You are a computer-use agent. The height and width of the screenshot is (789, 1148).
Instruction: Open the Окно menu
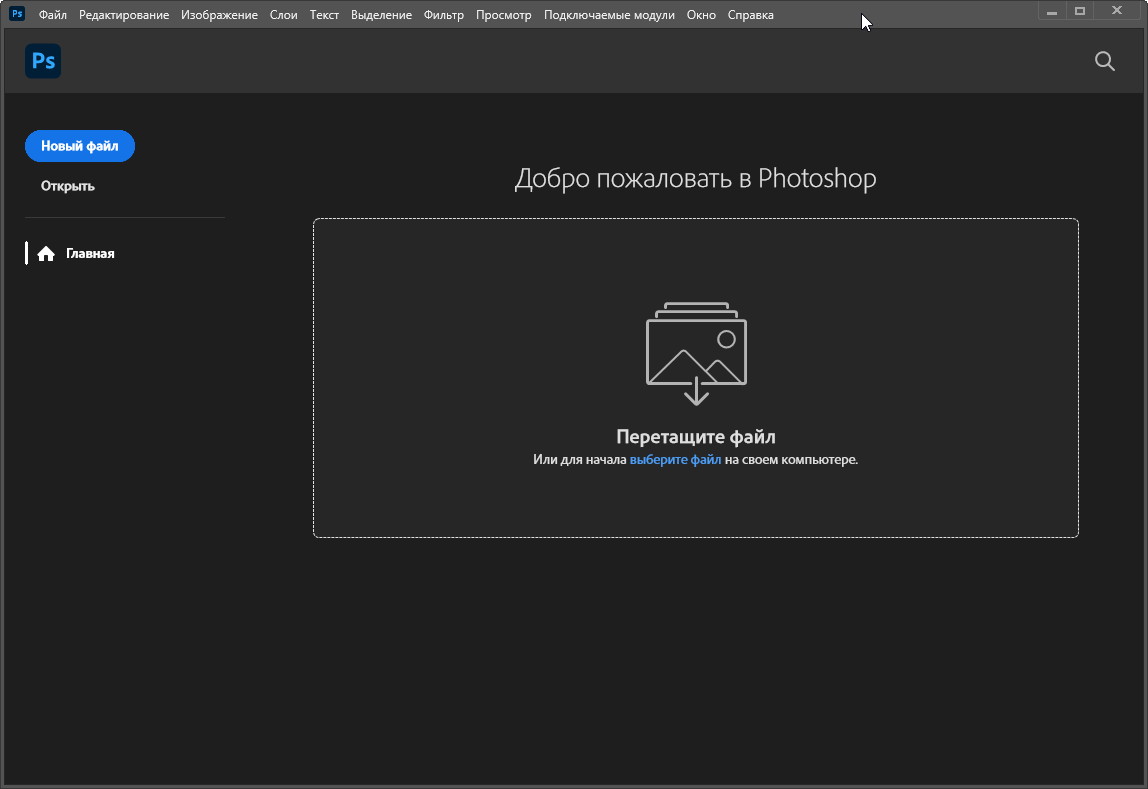tap(701, 15)
